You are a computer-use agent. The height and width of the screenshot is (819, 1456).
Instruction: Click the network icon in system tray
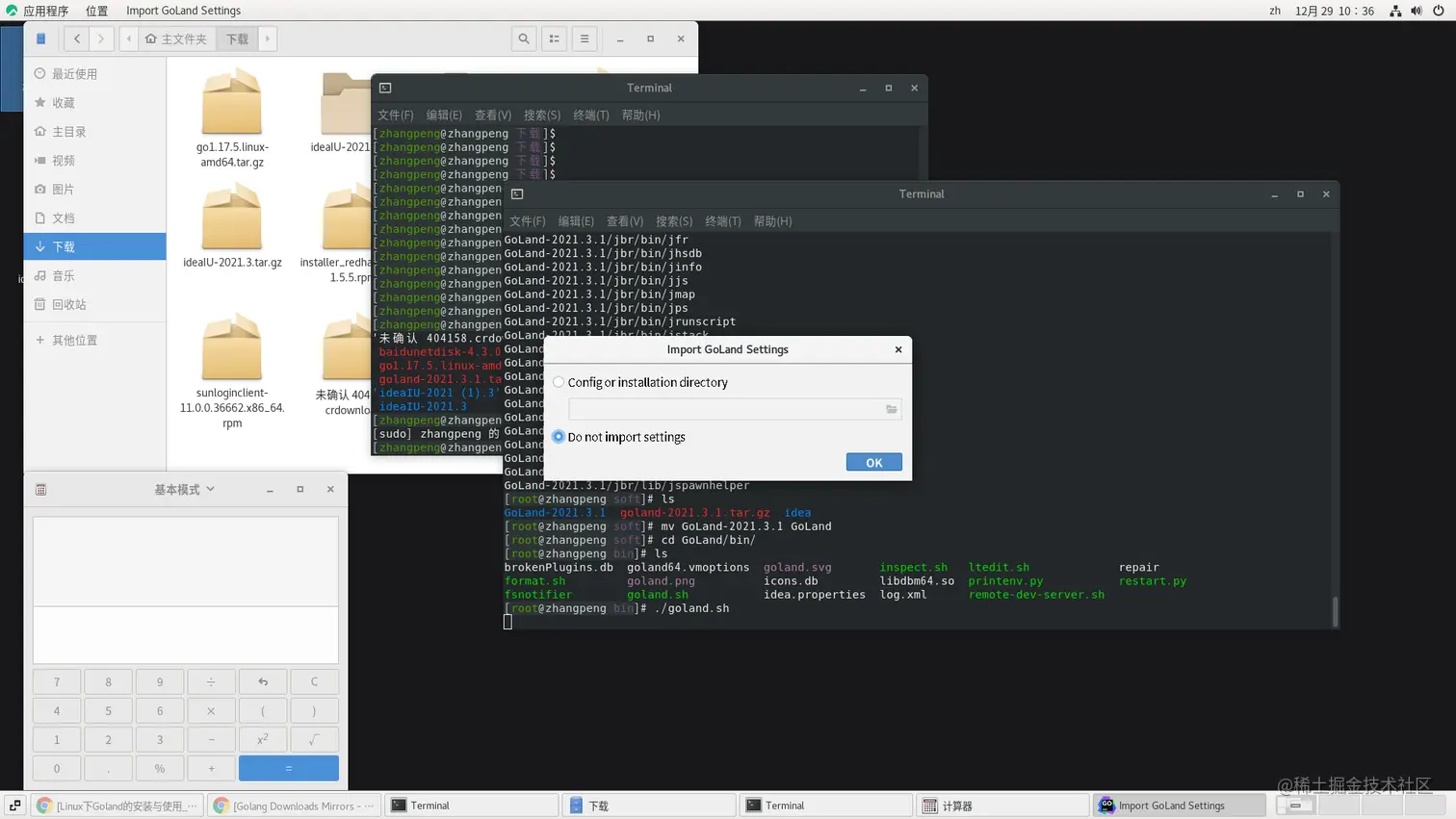[x=1395, y=11]
